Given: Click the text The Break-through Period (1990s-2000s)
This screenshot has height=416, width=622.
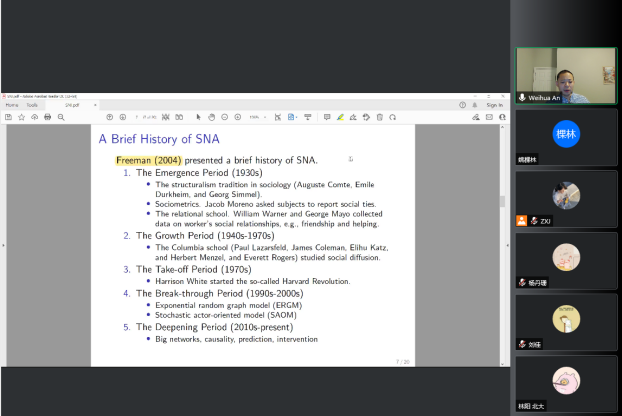Looking at the screenshot, I should pos(220,293).
